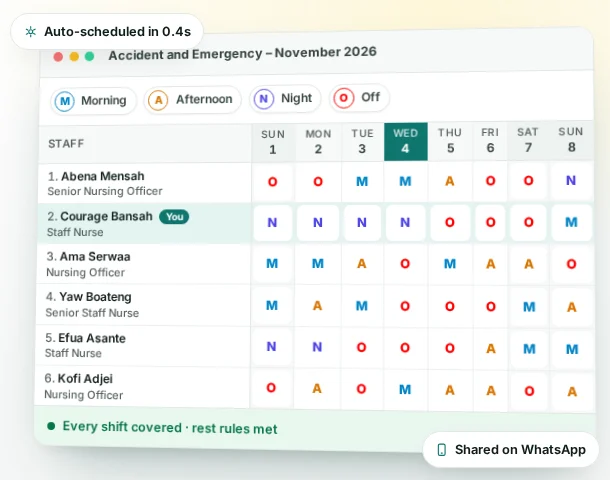Select the Morning legend label

pyautogui.click(x=103, y=100)
